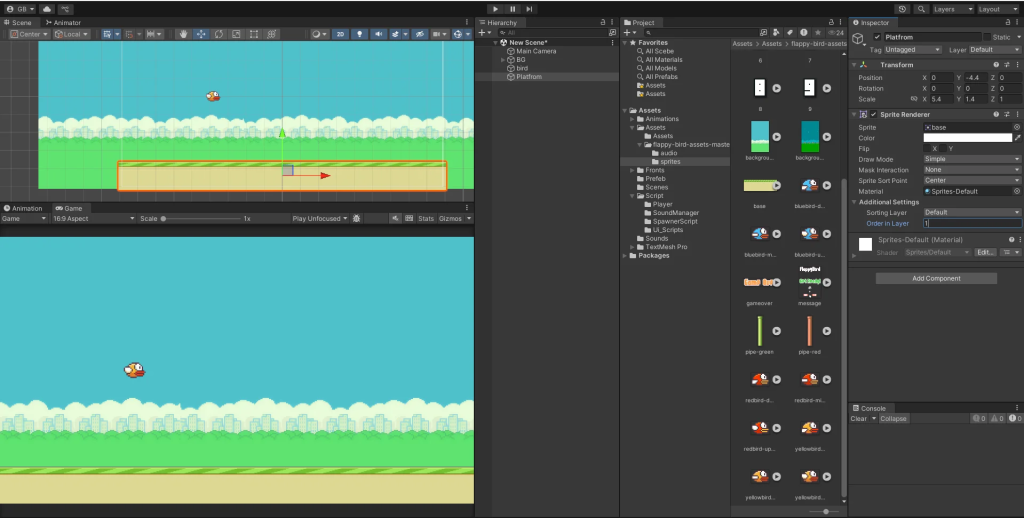1024x518 pixels.
Task: Check Flip X checkbox
Action: point(927,149)
